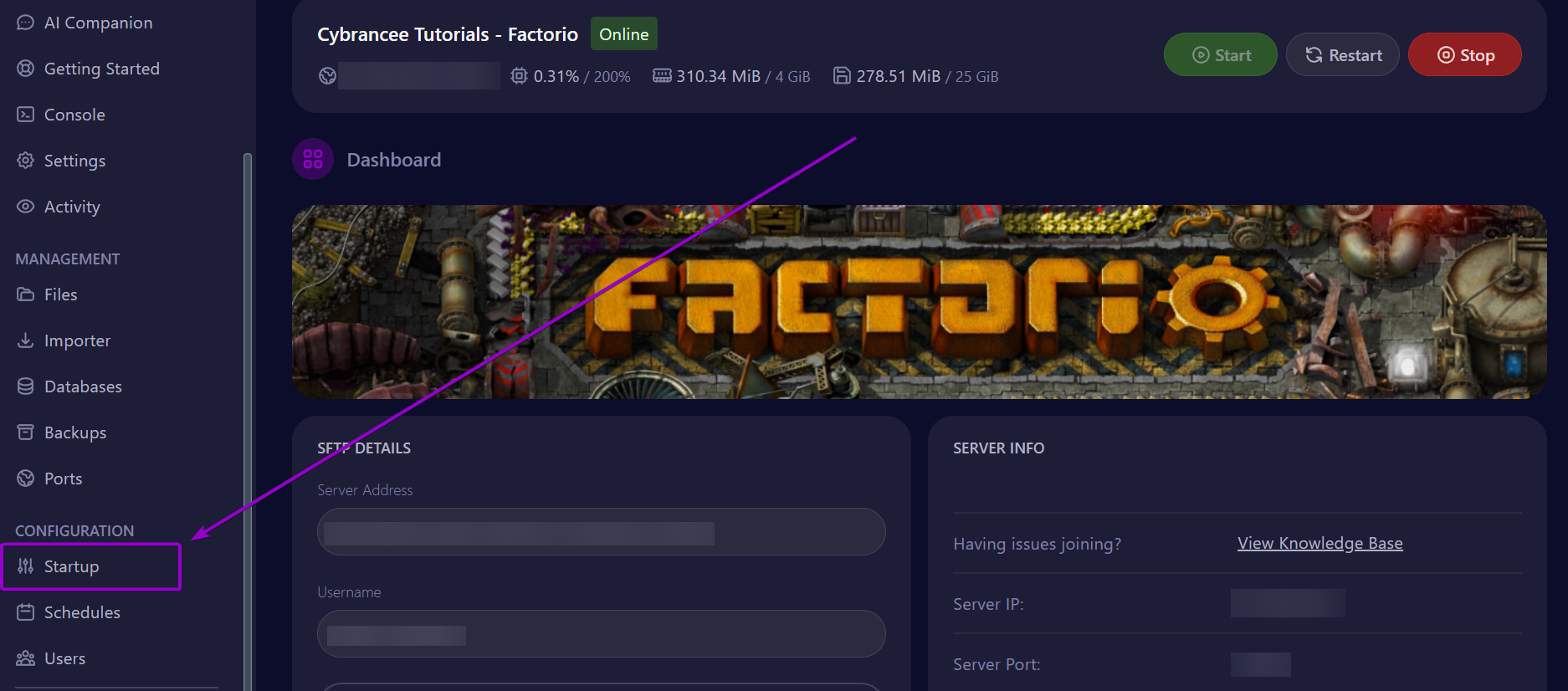
Task: Click the Activity eye icon
Action: (x=26, y=207)
